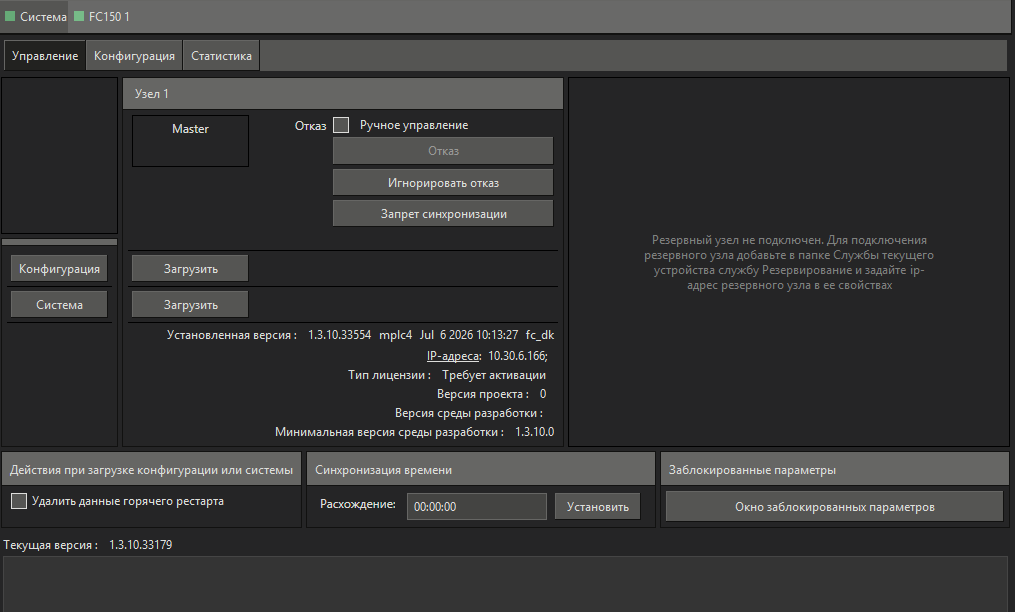Viewport: 1015px width, 612px height.
Task: Click the Система button in left panel
Action: [x=59, y=304]
